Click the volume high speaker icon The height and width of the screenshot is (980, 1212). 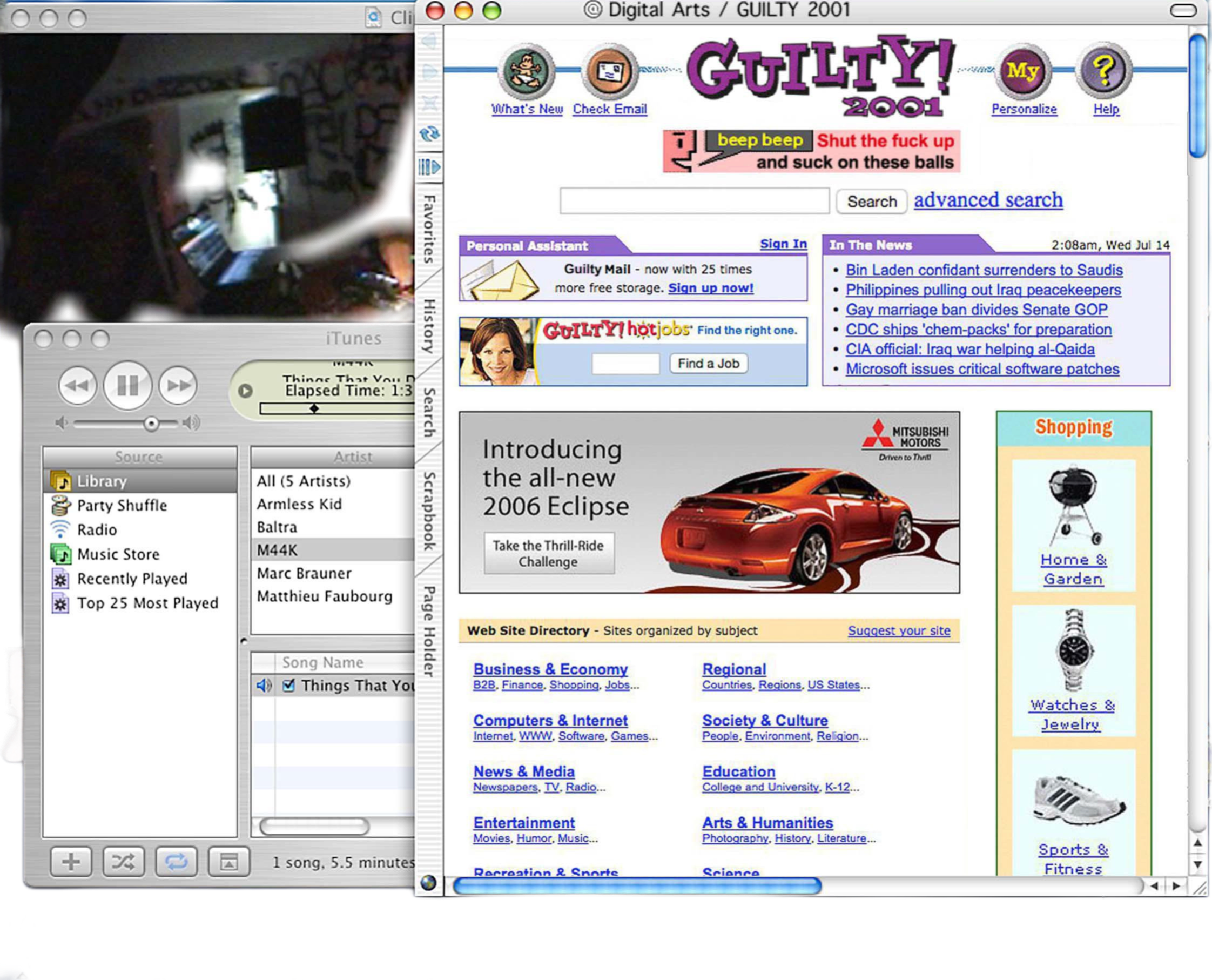(191, 423)
